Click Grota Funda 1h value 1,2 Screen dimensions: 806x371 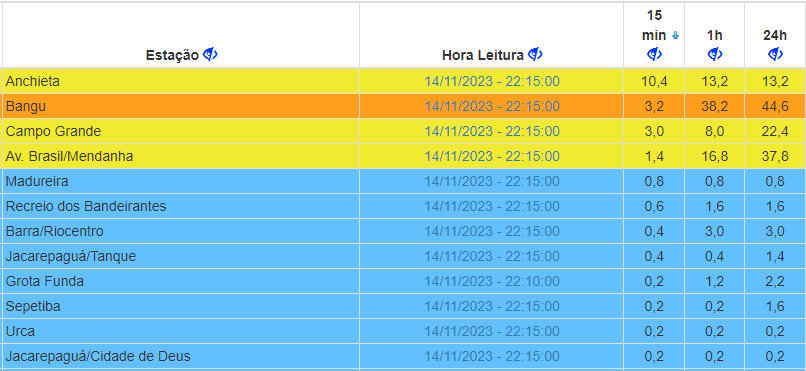(715, 282)
